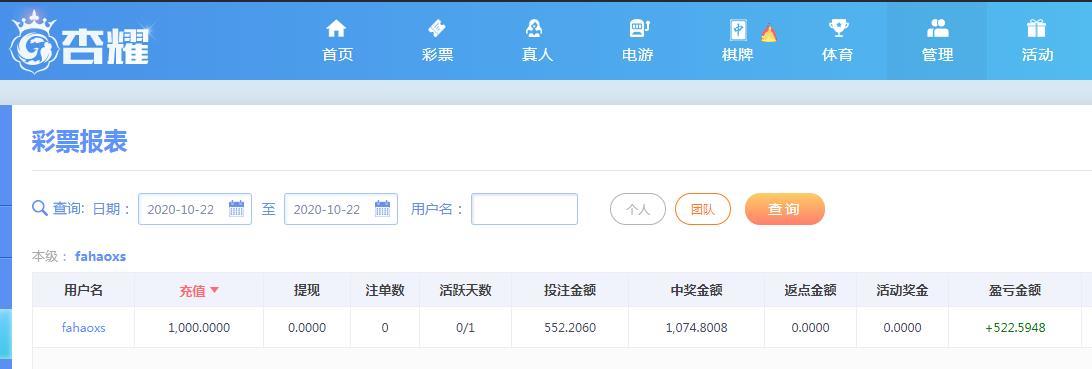Viewport: 1092px width, 369px height.
Task: Open the 管理 people icon
Action: click(x=937, y=29)
